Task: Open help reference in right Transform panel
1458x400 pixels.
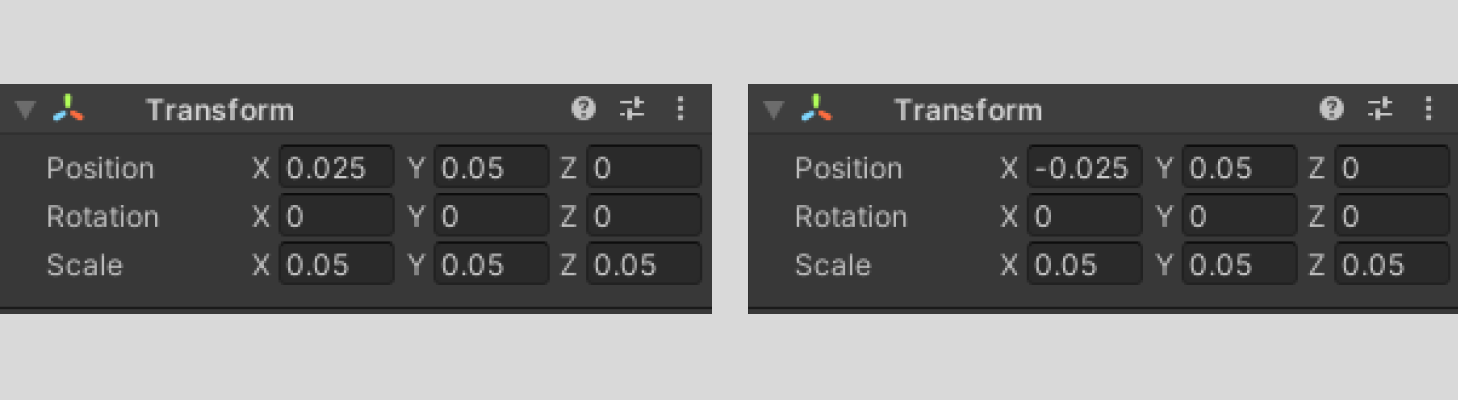Action: pyautogui.click(x=1331, y=109)
